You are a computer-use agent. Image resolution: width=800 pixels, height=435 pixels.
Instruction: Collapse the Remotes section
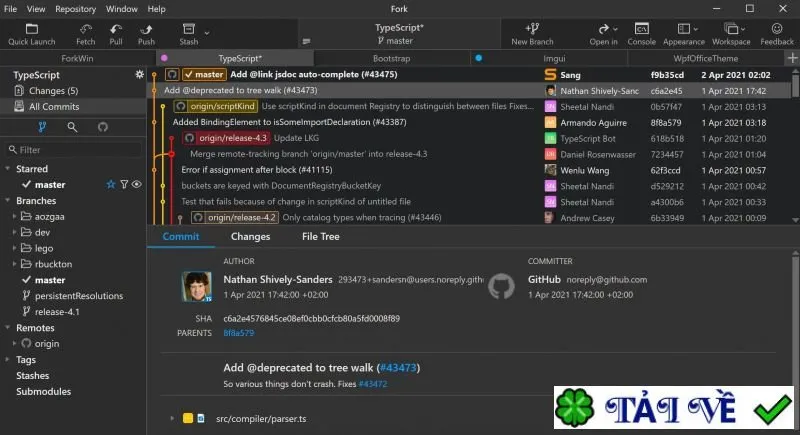point(8,327)
